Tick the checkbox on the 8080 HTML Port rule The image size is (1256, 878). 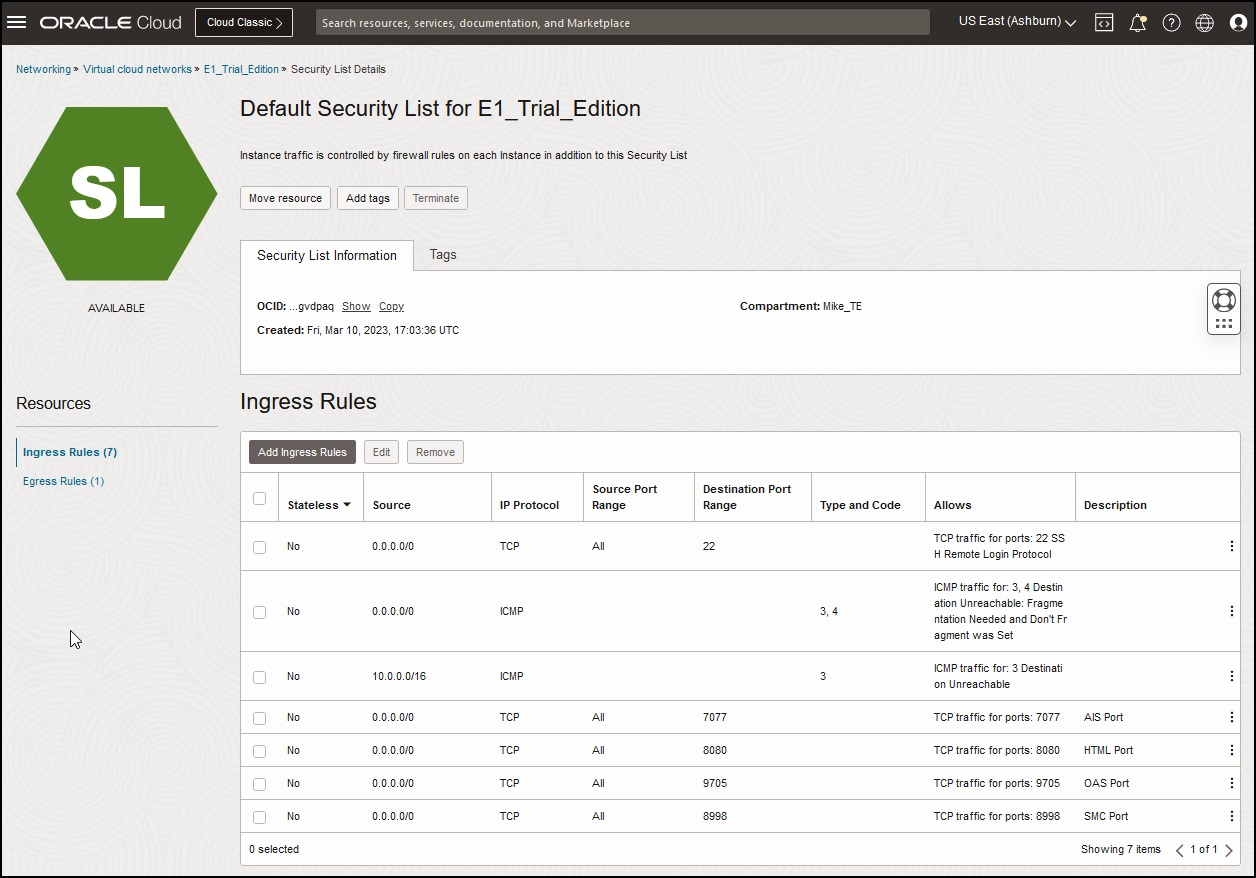click(259, 750)
